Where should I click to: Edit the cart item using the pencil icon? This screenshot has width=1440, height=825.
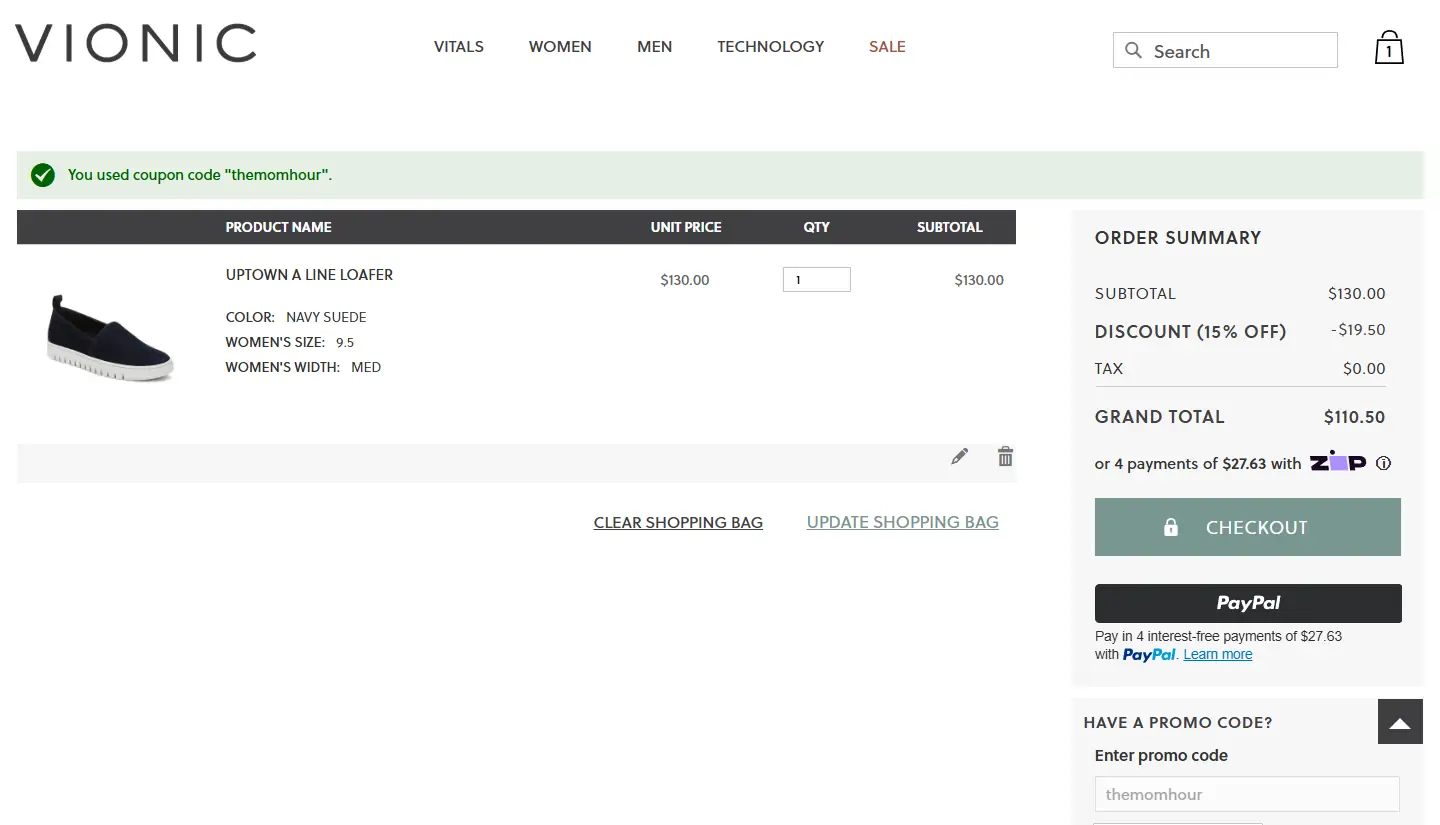tap(959, 456)
